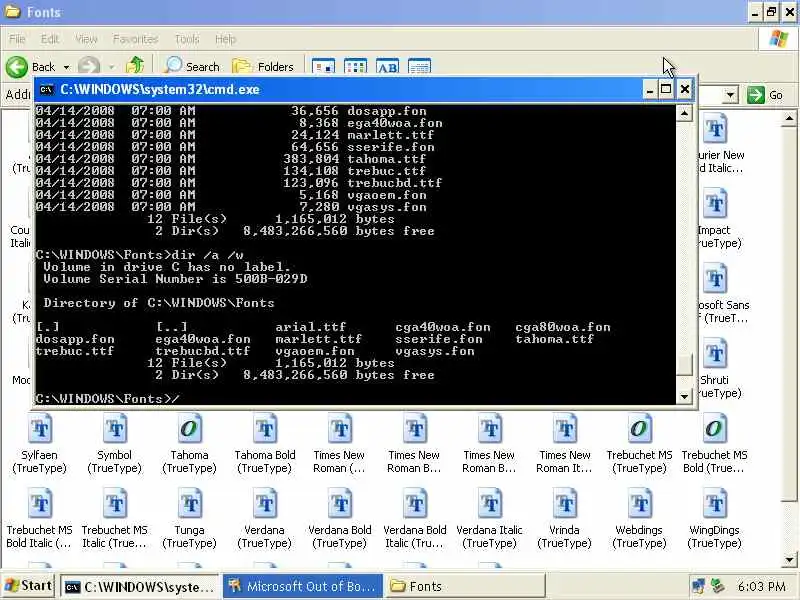Expand the address bar dropdown arrow
The height and width of the screenshot is (600, 800).
pyautogui.click(x=731, y=95)
